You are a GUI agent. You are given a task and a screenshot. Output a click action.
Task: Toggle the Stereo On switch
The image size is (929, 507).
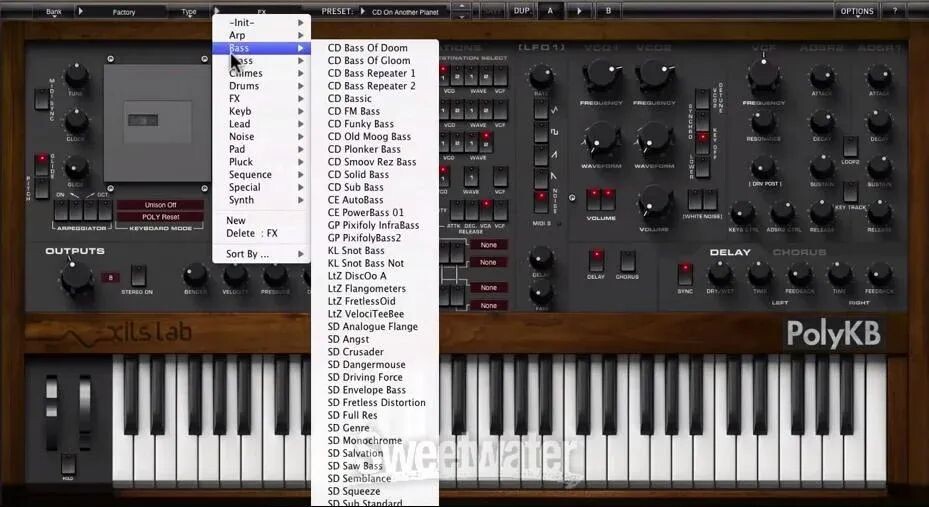tap(136, 278)
